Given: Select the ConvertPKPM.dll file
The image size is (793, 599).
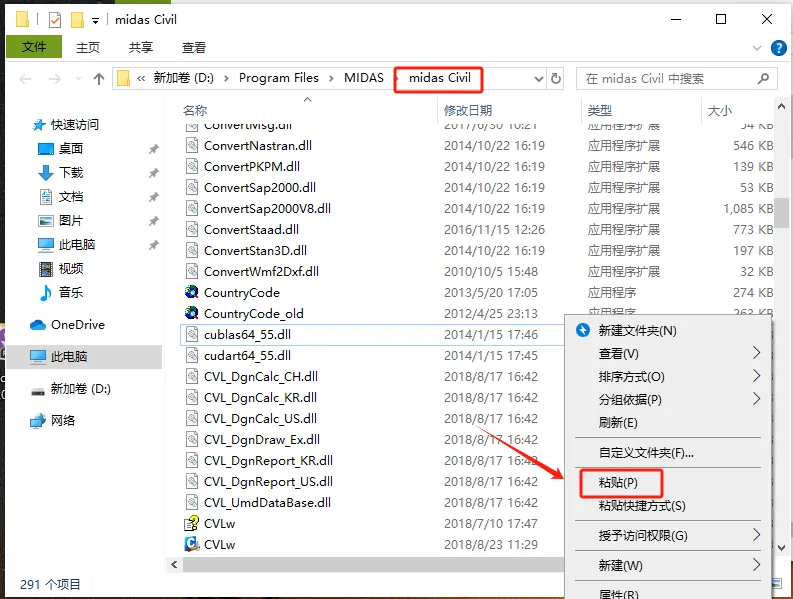Looking at the screenshot, I should point(252,167).
